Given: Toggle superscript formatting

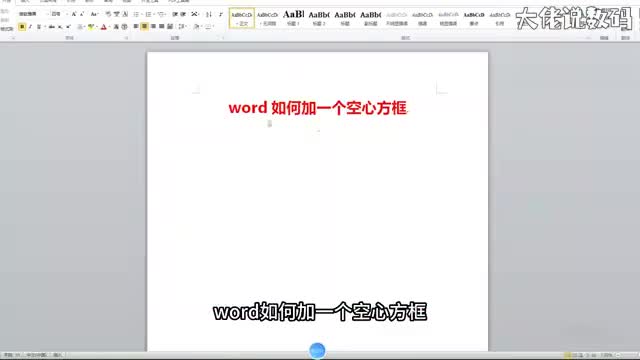Looking at the screenshot, I should (68, 27).
